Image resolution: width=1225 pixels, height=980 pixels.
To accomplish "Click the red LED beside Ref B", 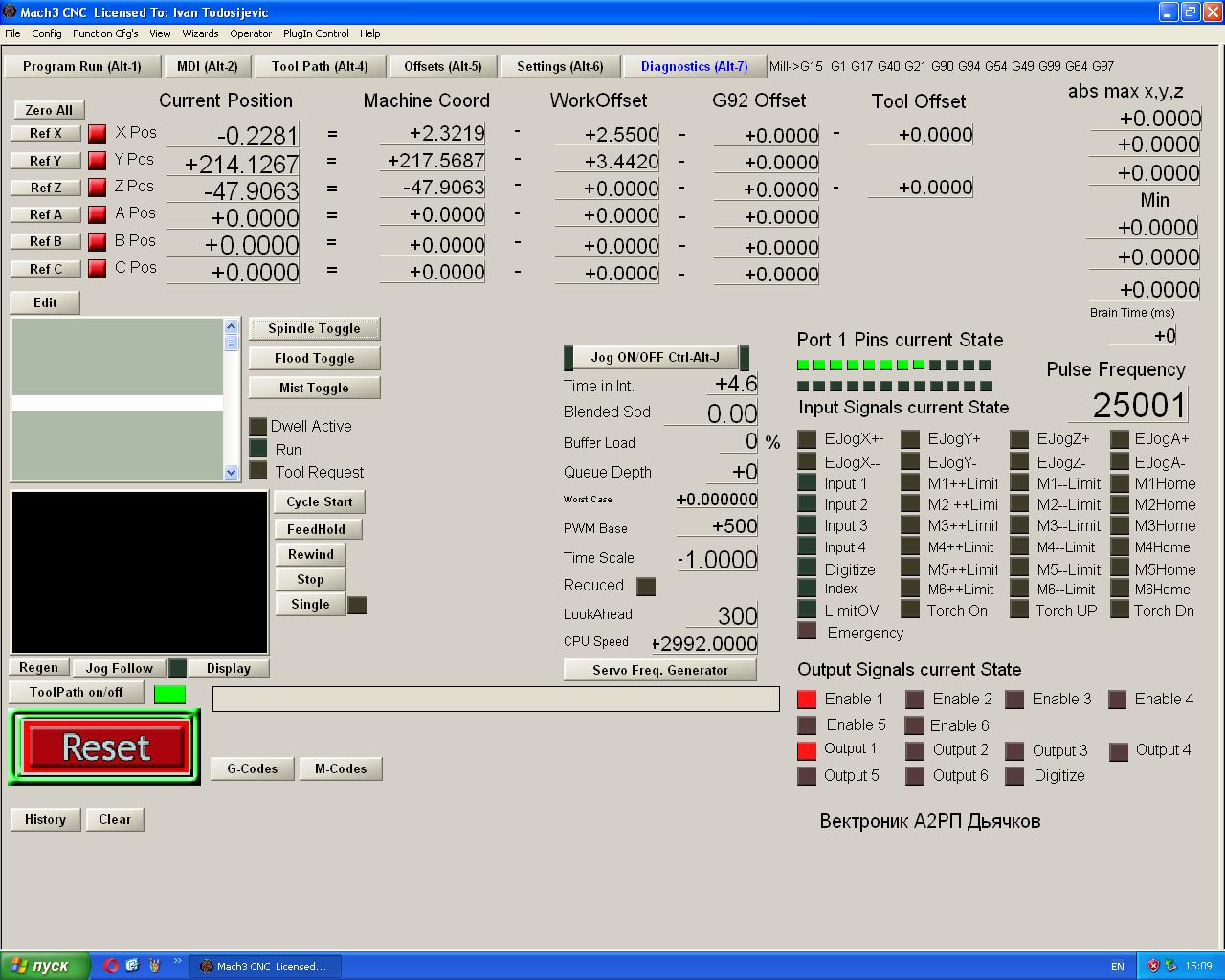I will coord(97,241).
